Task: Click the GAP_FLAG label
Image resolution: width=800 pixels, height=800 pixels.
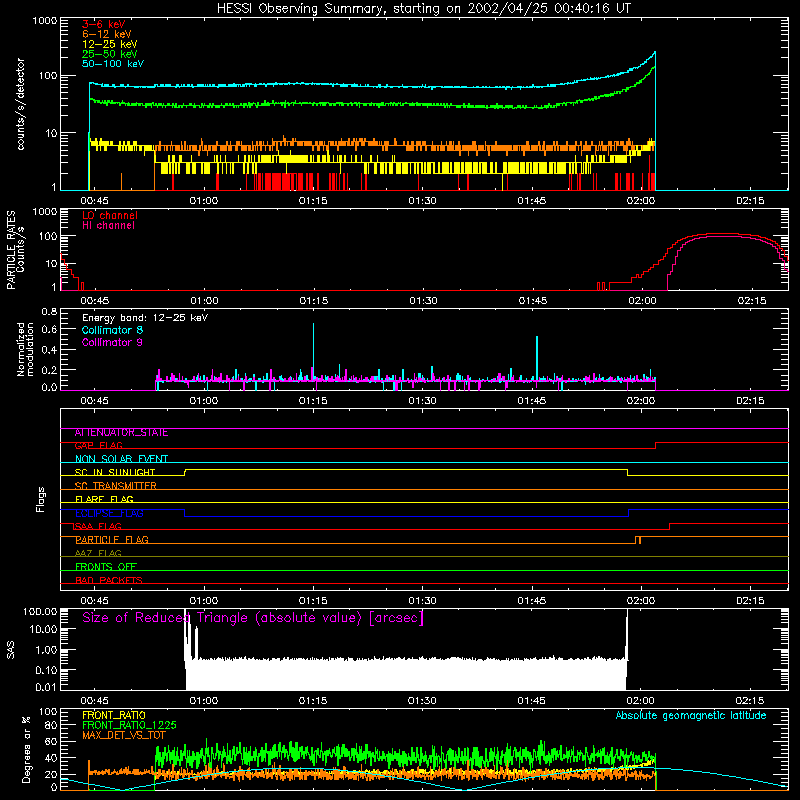Action: point(98,446)
